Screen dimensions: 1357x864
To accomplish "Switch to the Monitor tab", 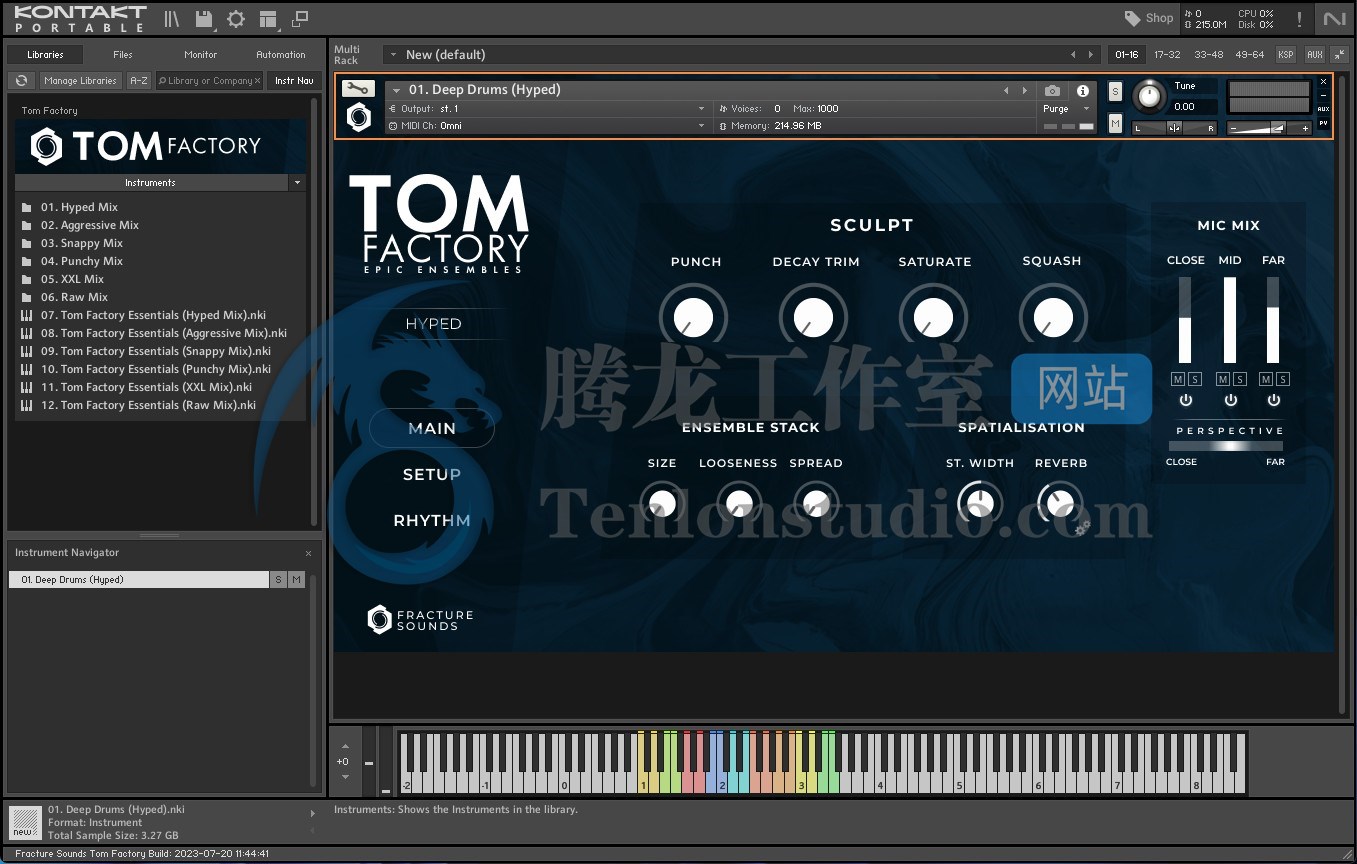I will [x=201, y=55].
